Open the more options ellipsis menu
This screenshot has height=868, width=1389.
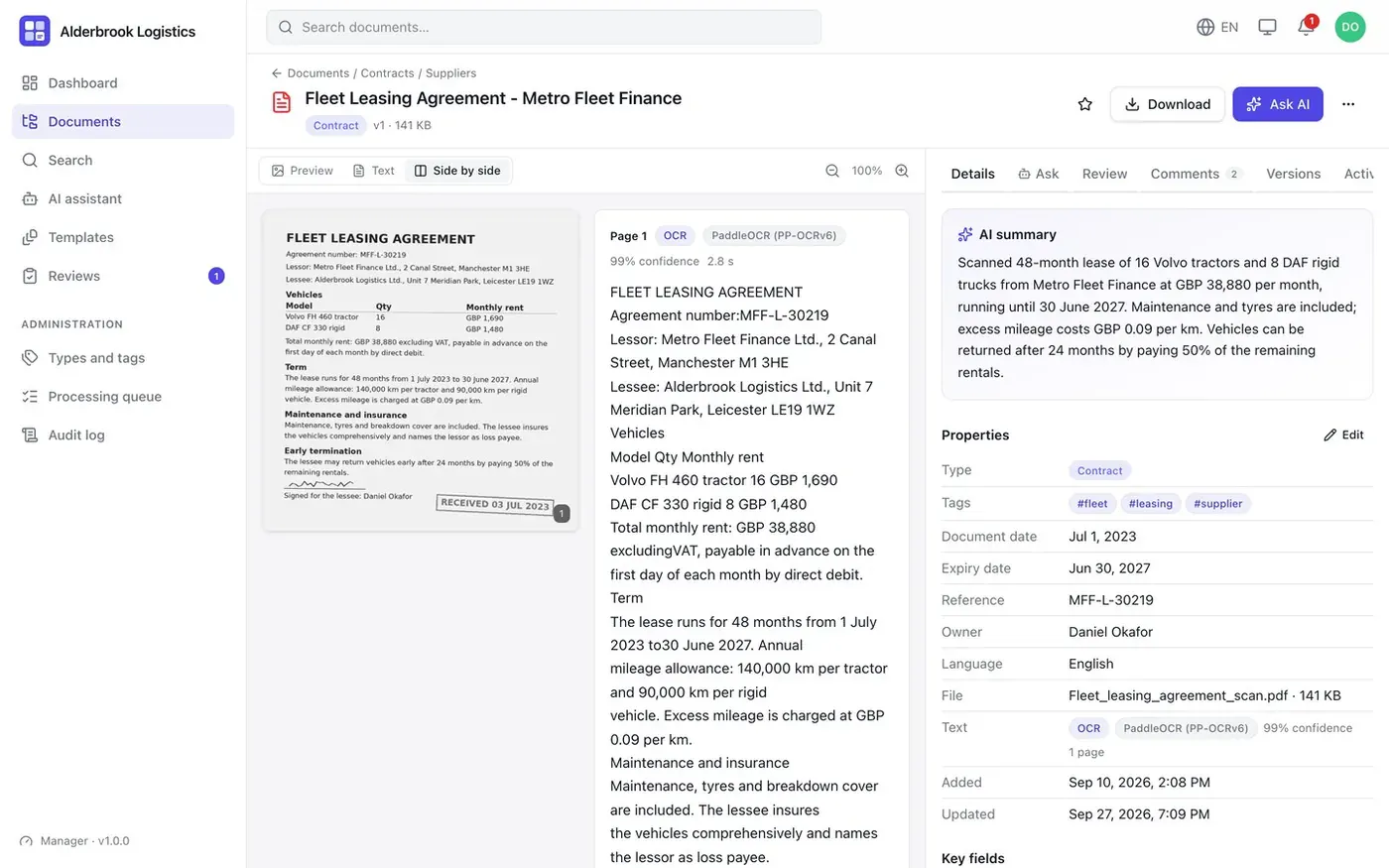coord(1348,104)
